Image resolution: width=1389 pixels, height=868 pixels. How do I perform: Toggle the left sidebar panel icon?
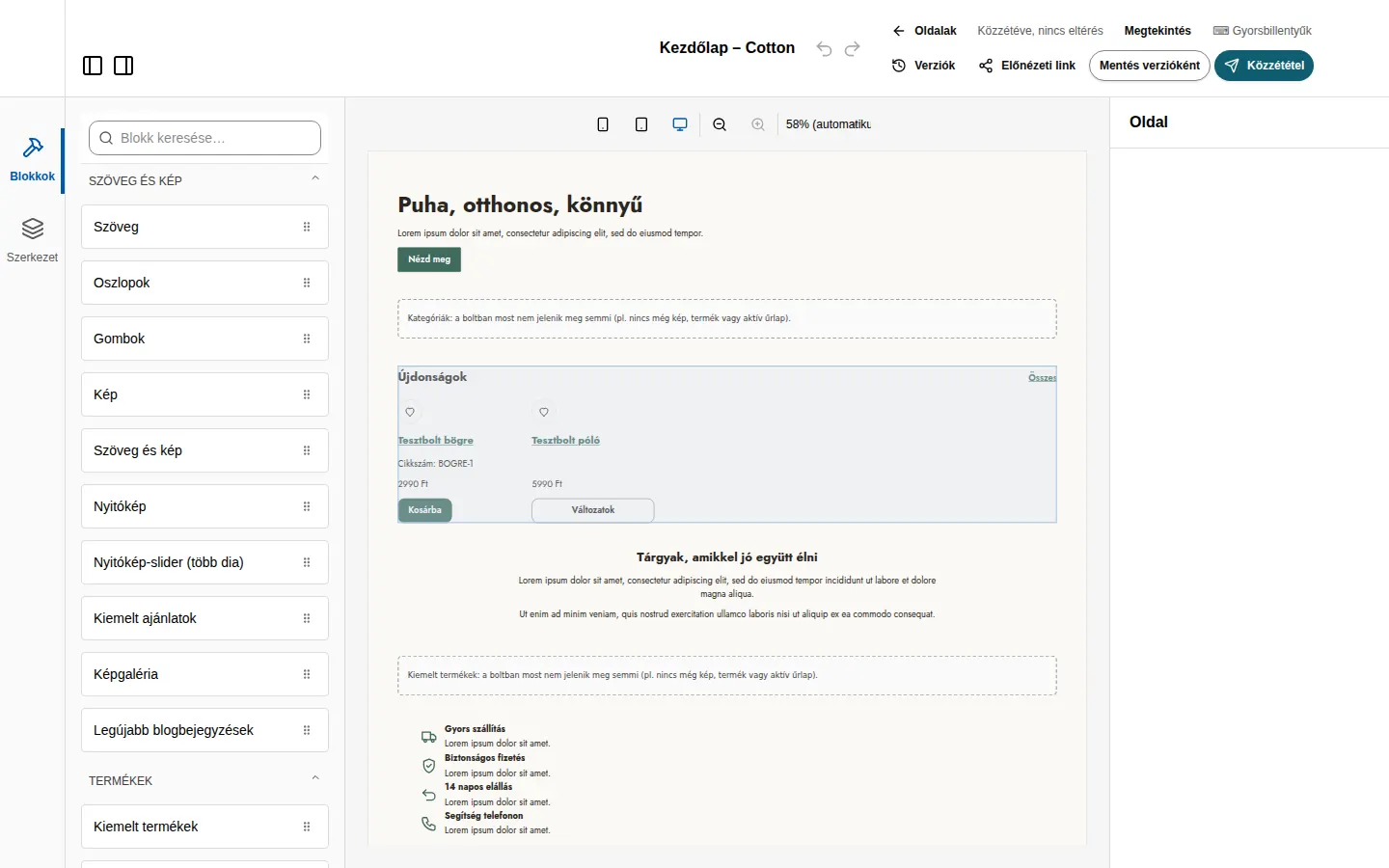93,66
